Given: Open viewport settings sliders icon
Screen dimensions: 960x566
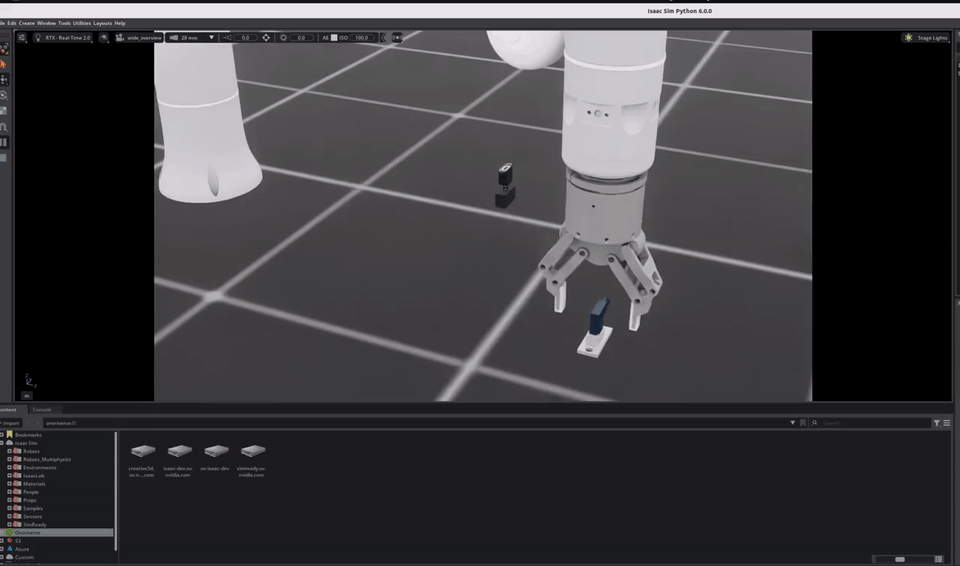Looking at the screenshot, I should tap(22, 37).
